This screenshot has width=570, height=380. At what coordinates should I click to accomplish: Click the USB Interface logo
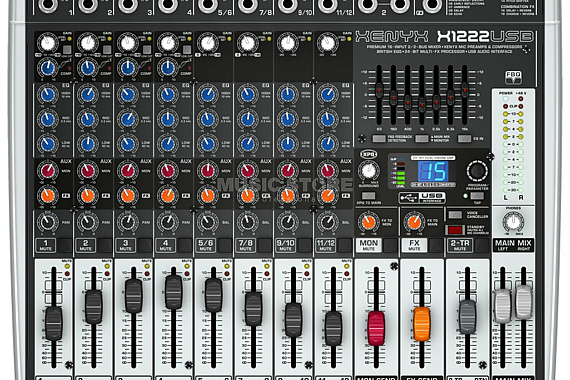[x=422, y=197]
